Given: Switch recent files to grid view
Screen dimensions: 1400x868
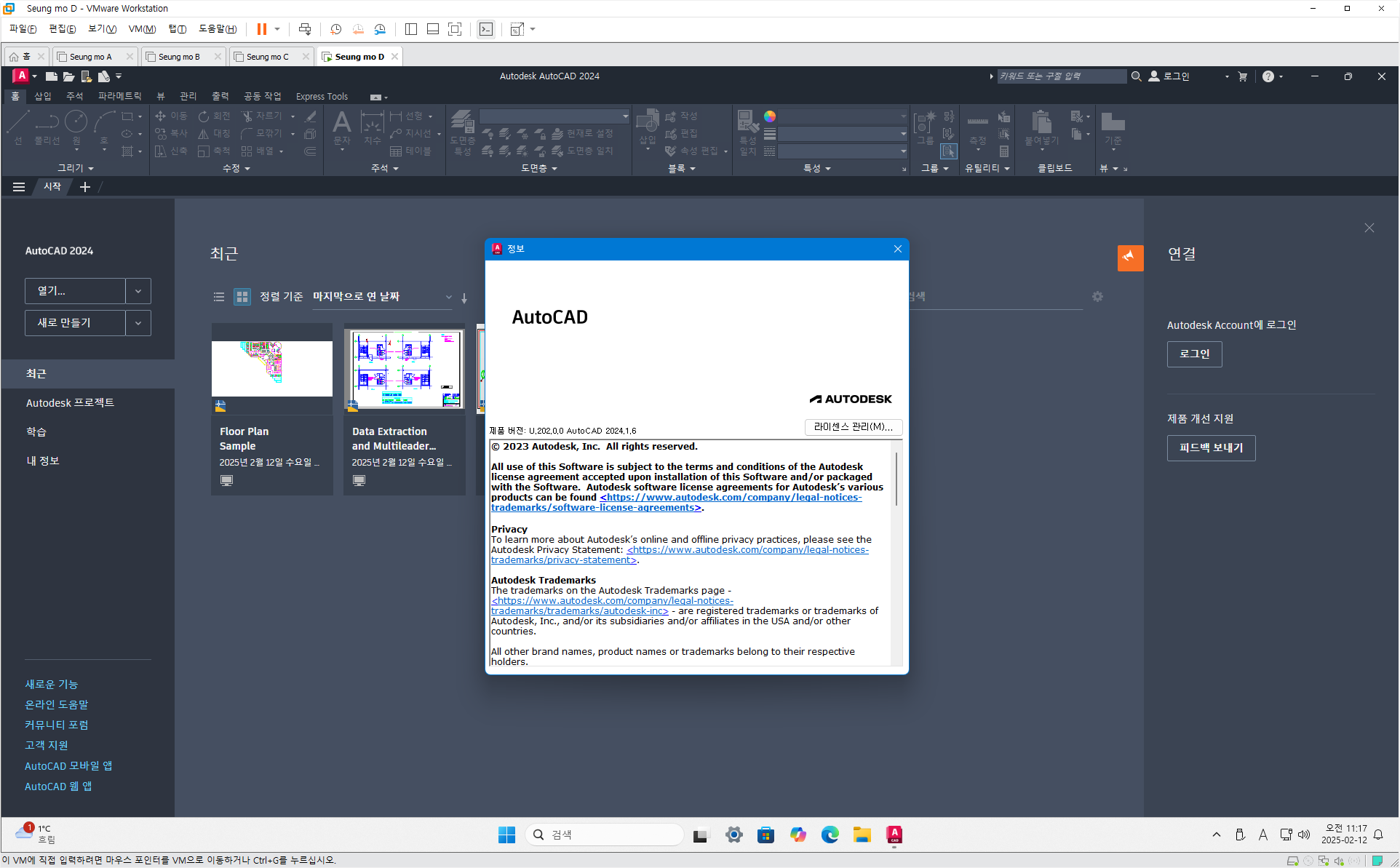Looking at the screenshot, I should (x=242, y=296).
